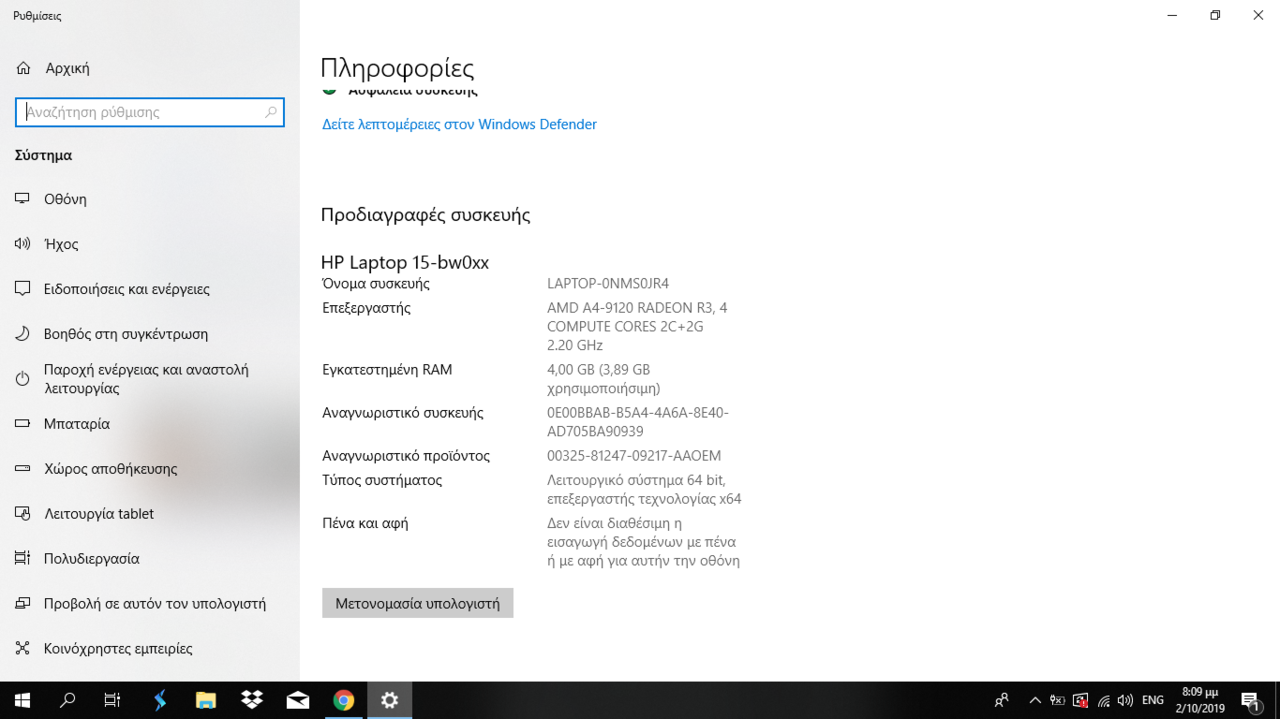This screenshot has height=719, width=1280.
Task: Click the magnifier icon in settings search box
Action: tap(270, 112)
